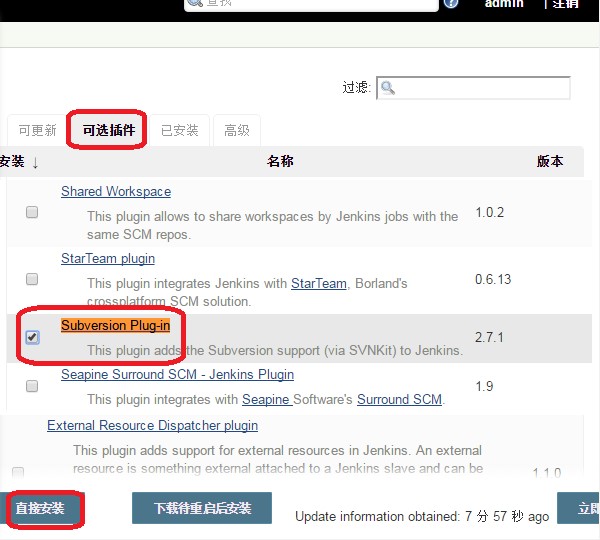Click the magnifier icon in filter box

coord(388,88)
